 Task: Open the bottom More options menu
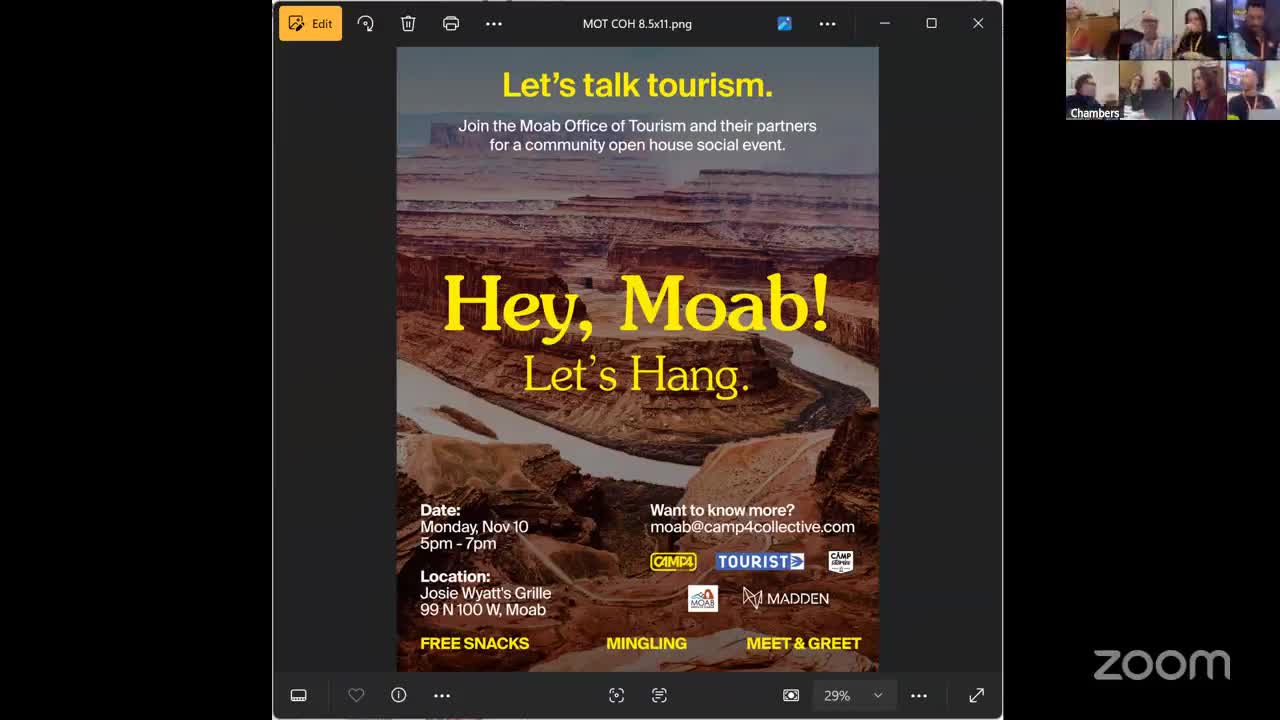pyautogui.click(x=919, y=695)
